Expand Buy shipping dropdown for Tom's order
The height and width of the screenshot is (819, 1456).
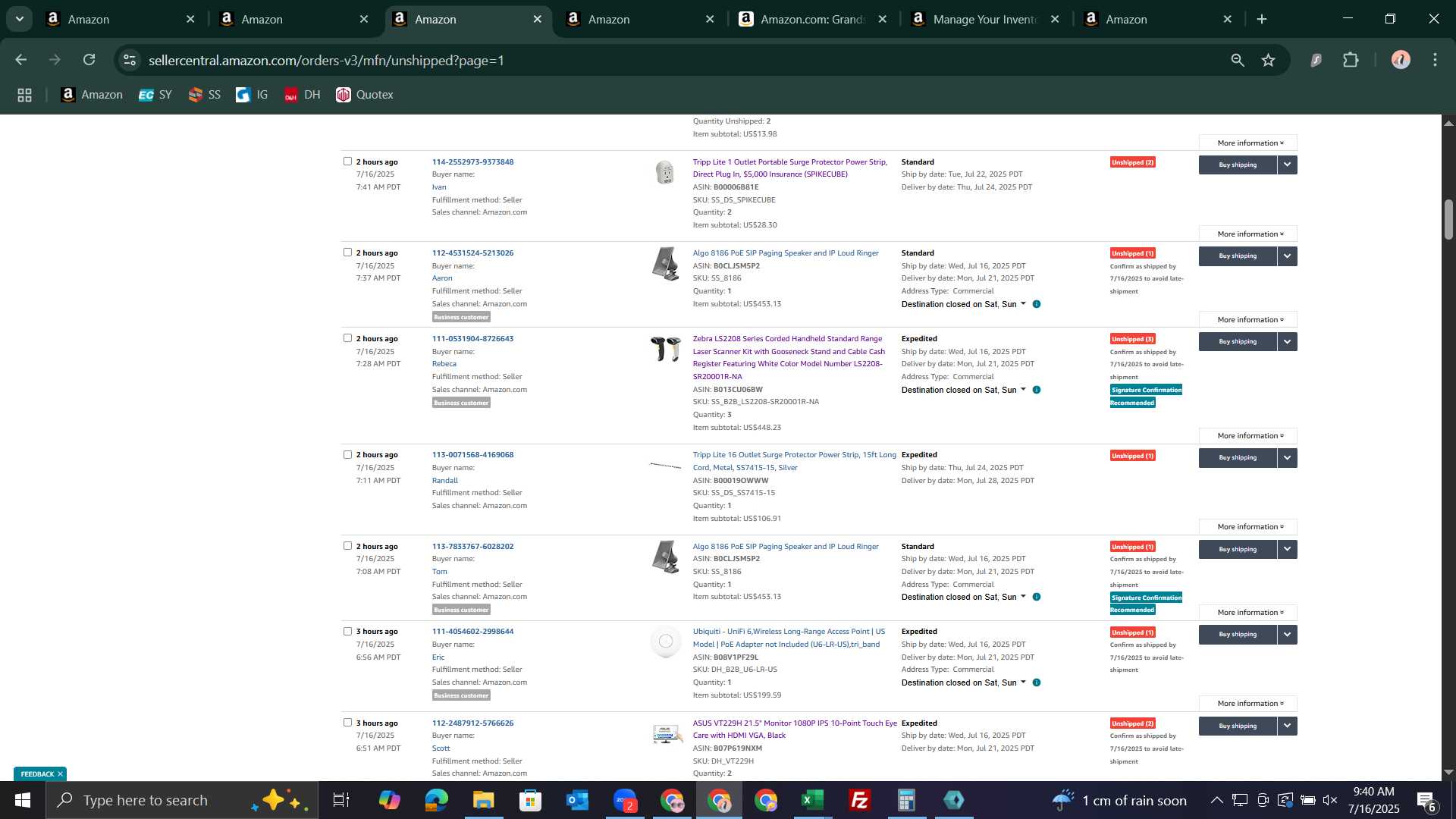[1287, 549]
